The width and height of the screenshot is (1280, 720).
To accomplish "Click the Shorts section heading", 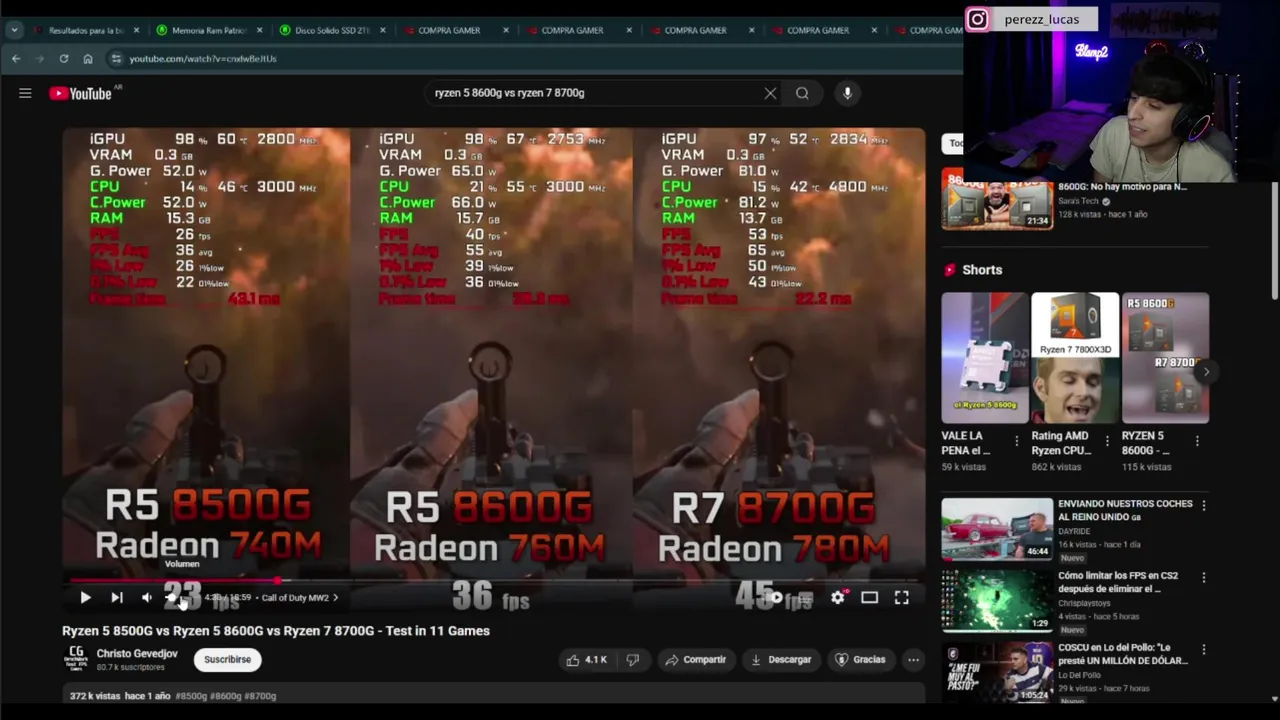I will pos(982,270).
